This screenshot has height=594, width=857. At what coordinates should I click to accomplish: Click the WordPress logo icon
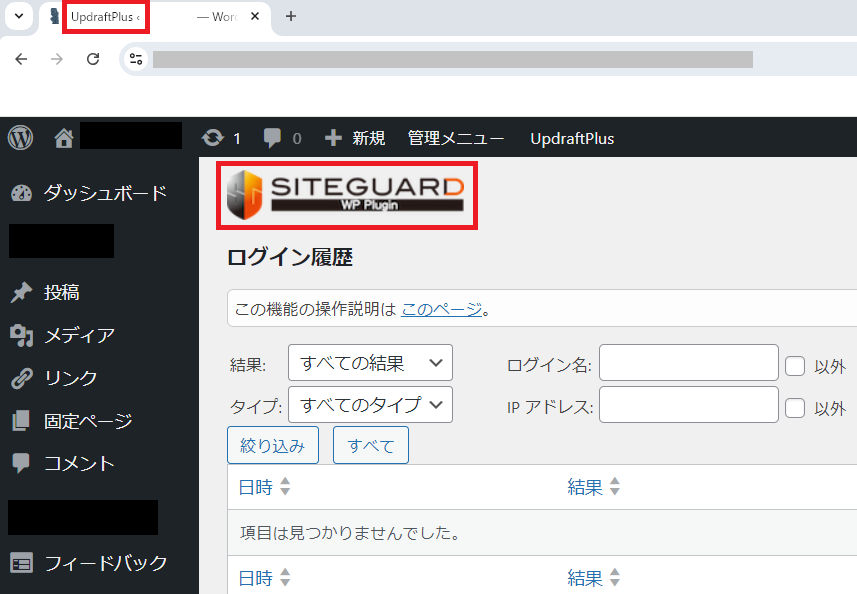tap(20, 138)
